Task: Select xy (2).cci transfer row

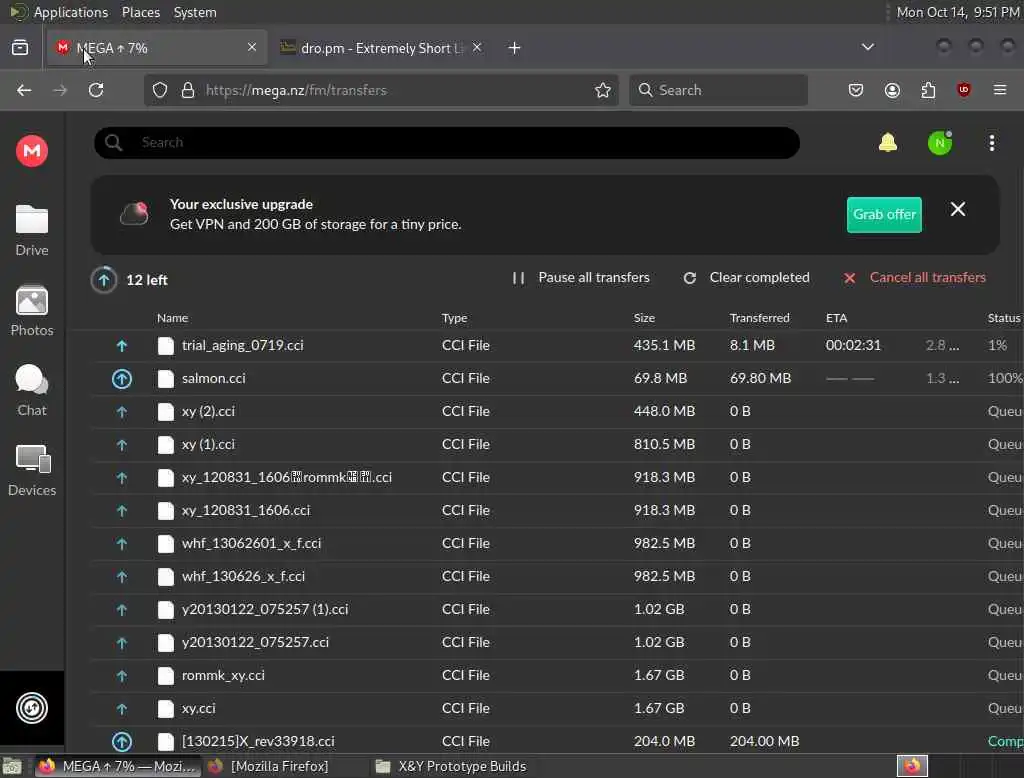Action: click(x=556, y=412)
